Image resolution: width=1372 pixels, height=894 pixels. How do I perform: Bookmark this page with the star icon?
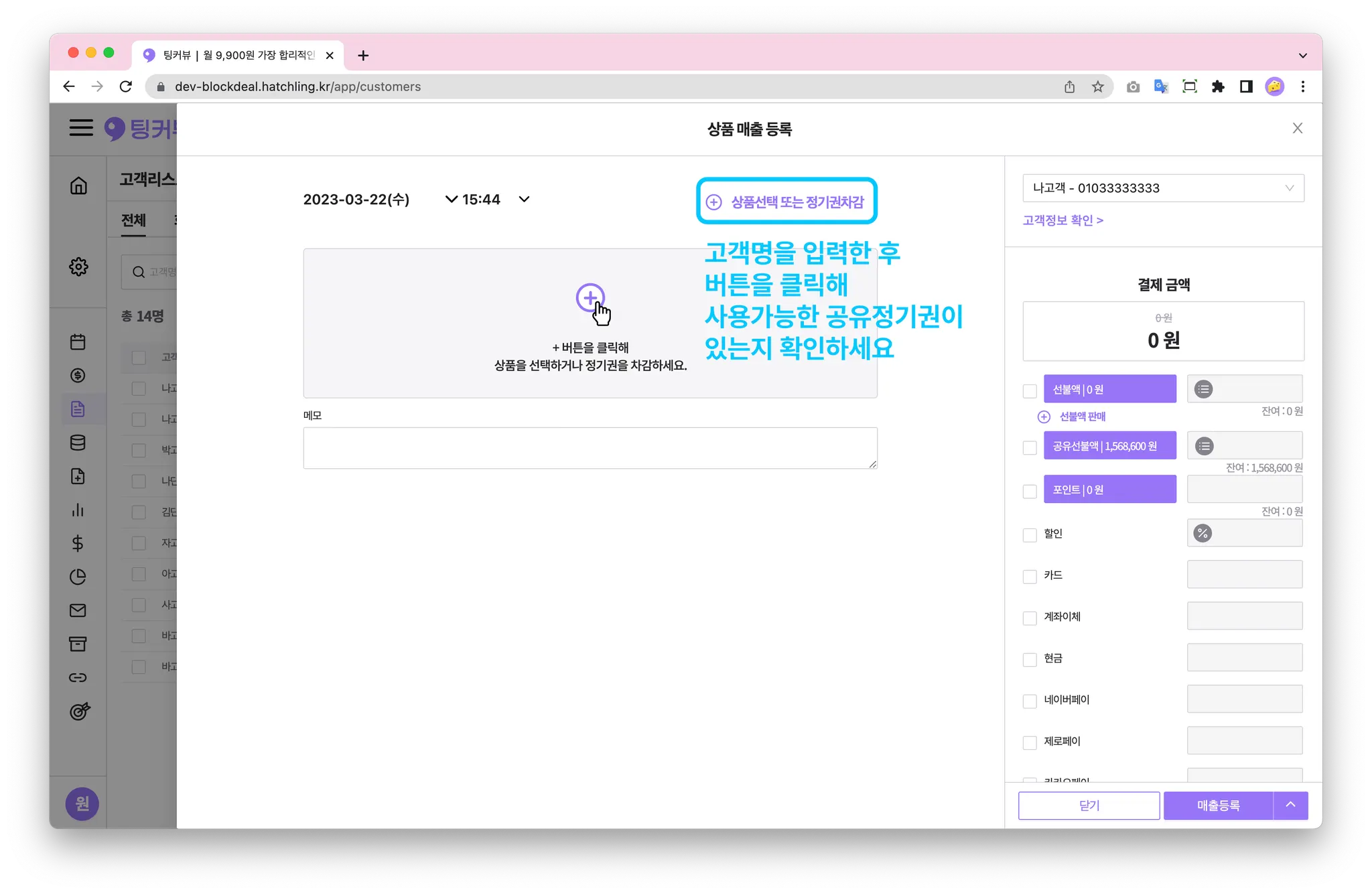pyautogui.click(x=1097, y=86)
